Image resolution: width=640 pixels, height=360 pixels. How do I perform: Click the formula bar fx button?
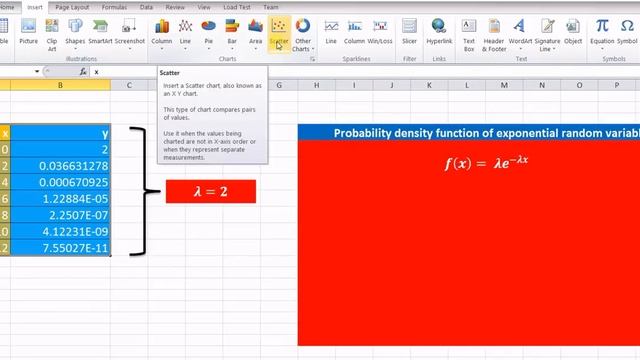tap(83, 72)
